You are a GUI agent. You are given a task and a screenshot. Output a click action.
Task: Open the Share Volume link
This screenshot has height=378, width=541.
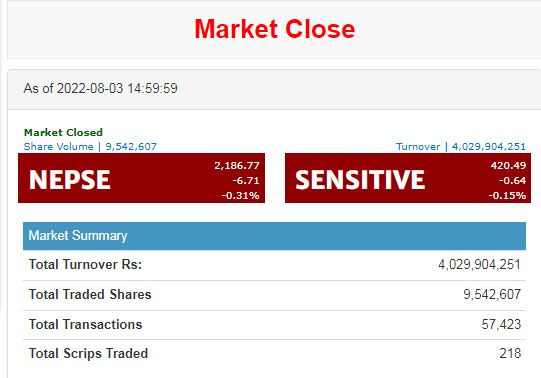(90, 147)
